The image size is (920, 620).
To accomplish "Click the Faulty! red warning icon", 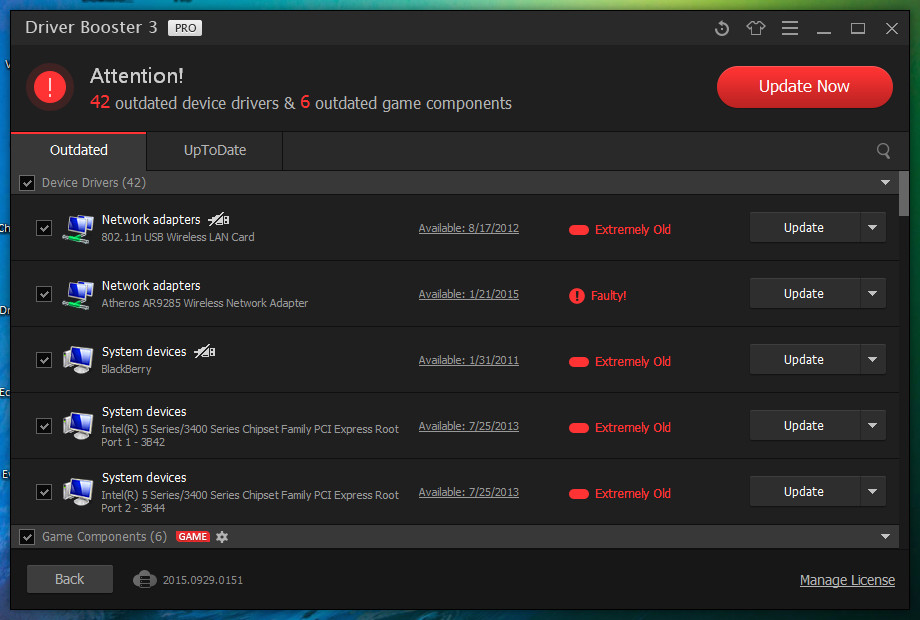I will pyautogui.click(x=577, y=296).
